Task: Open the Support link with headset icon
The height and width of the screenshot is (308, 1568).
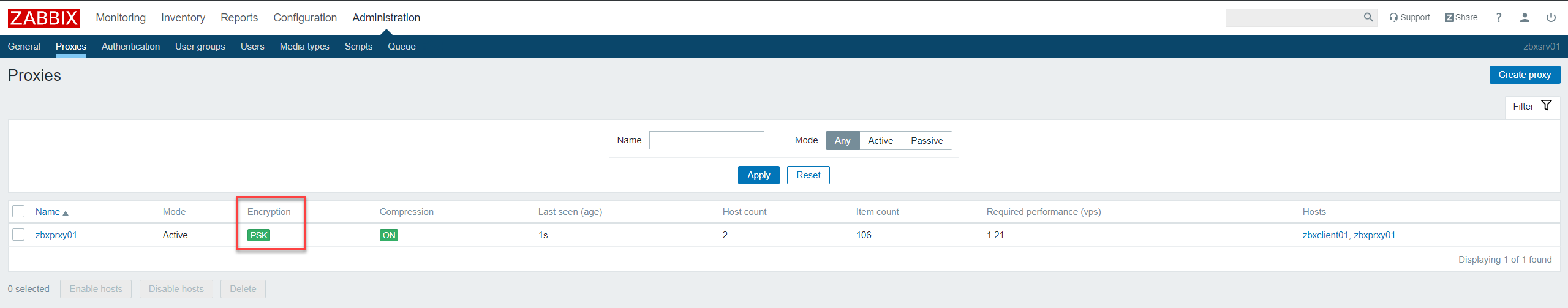Action: 1409,18
